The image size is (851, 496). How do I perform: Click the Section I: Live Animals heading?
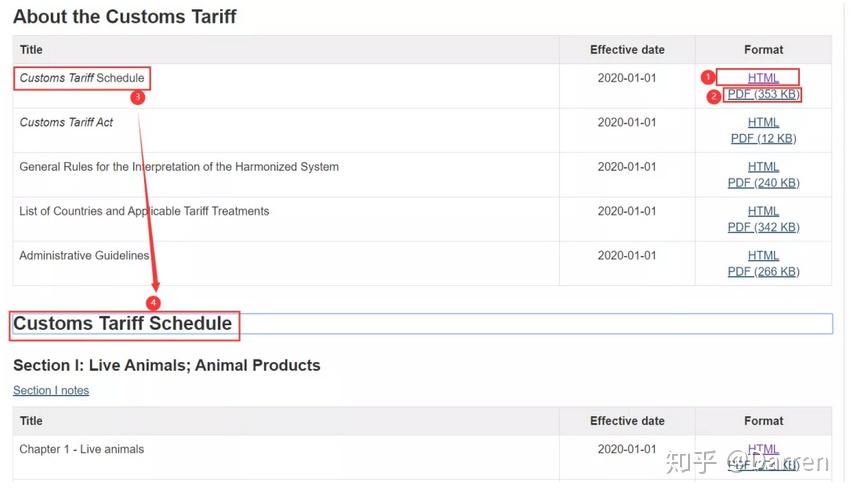coord(166,365)
